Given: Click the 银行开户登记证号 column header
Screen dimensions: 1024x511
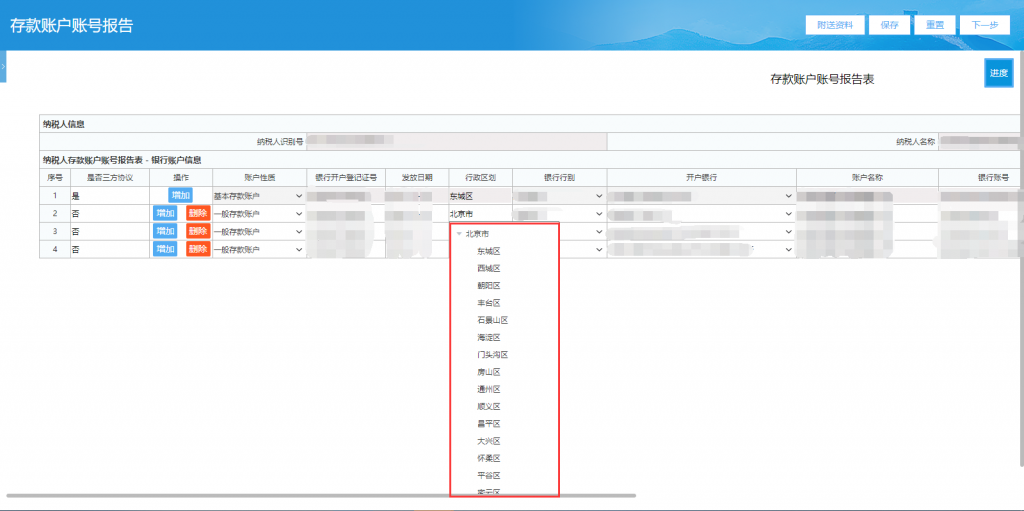Looking at the screenshot, I should (x=345, y=178).
